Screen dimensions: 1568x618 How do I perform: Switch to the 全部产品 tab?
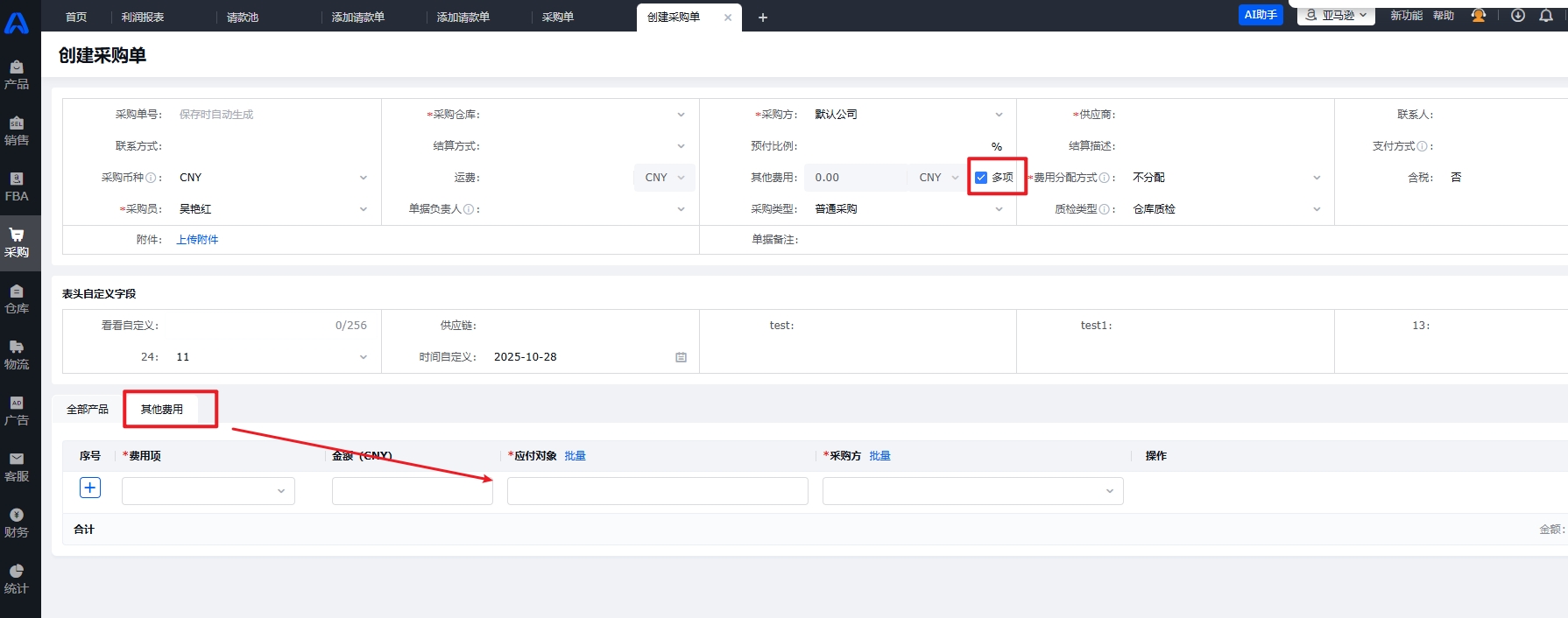pos(88,410)
